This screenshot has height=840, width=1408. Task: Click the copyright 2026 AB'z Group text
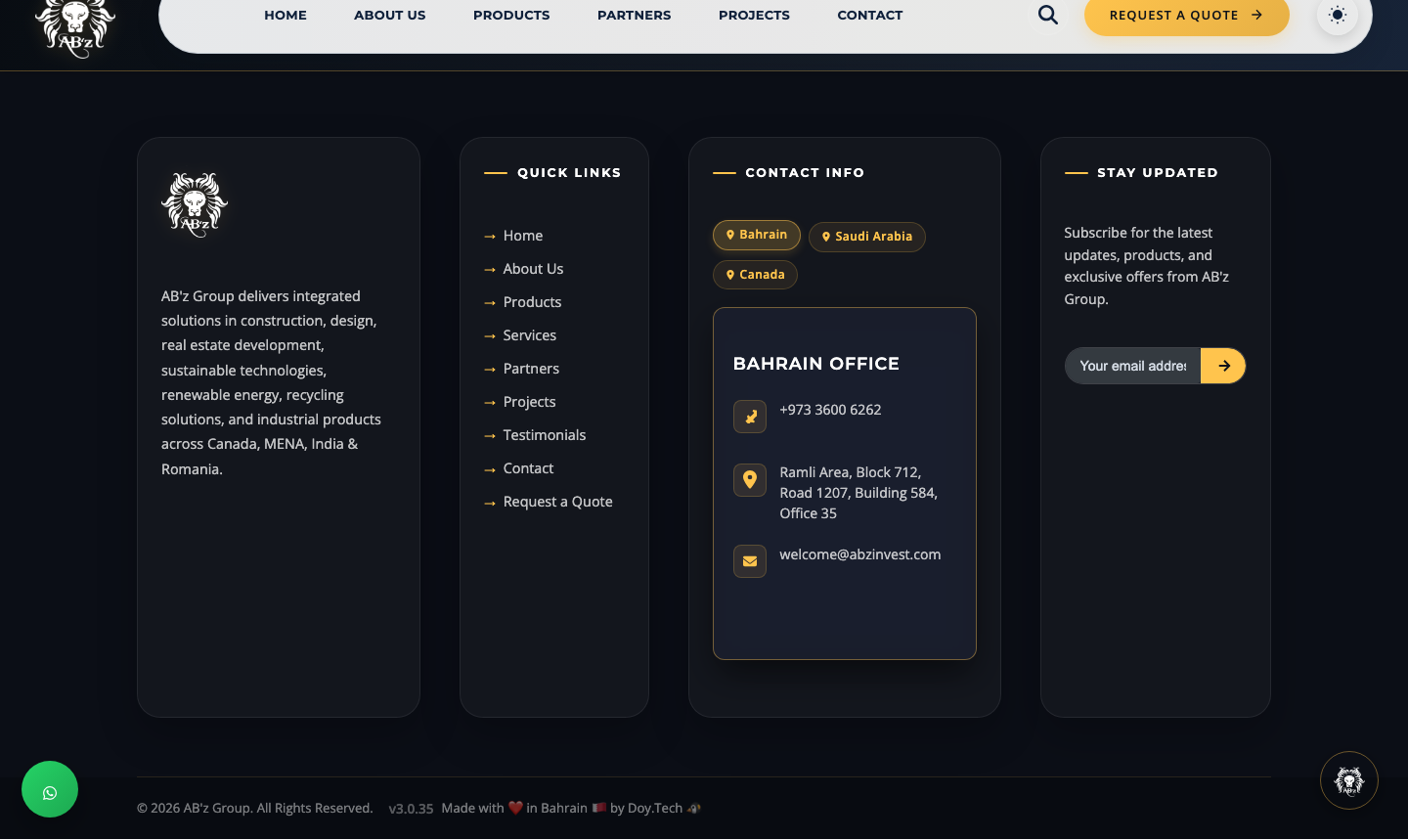pos(254,808)
